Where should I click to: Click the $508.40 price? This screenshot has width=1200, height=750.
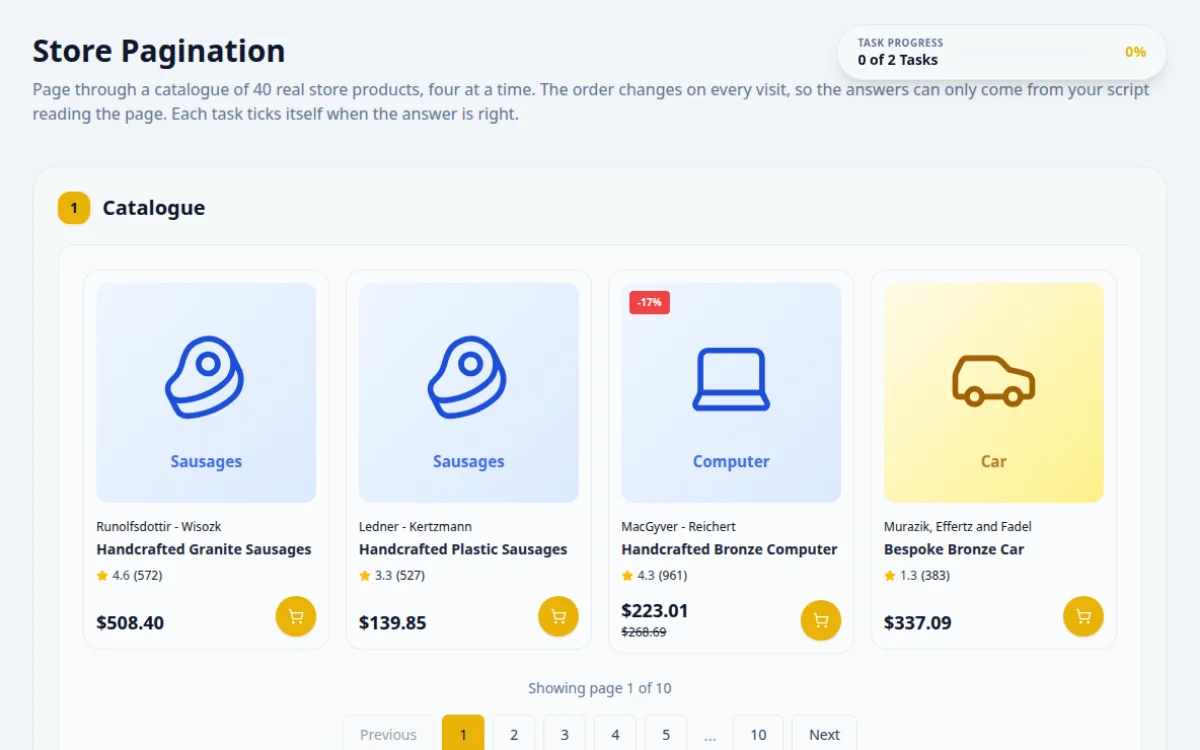coord(130,623)
